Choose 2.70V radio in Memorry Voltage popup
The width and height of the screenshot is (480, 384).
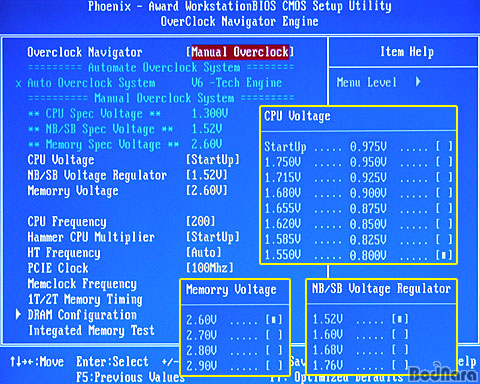click(274, 334)
